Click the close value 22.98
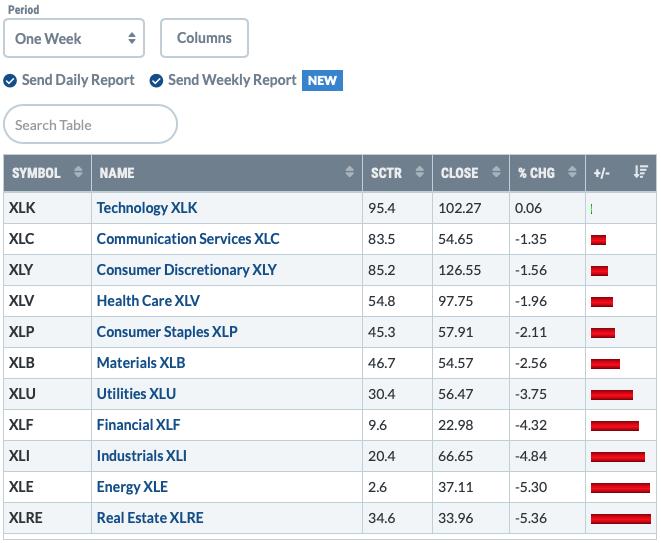This screenshot has width=661, height=543. tap(456, 425)
